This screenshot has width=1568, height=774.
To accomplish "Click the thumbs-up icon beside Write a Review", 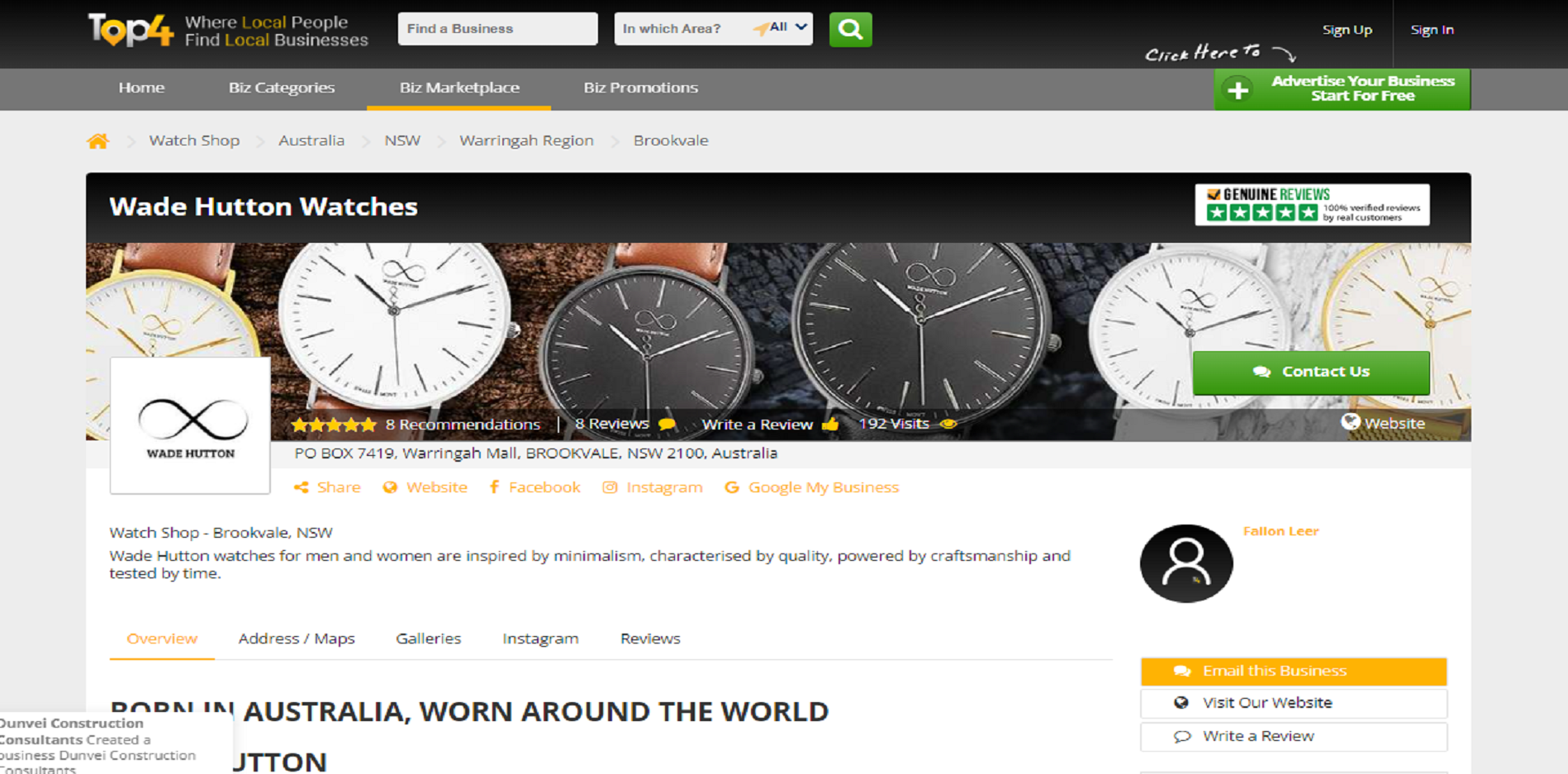I will (x=830, y=425).
